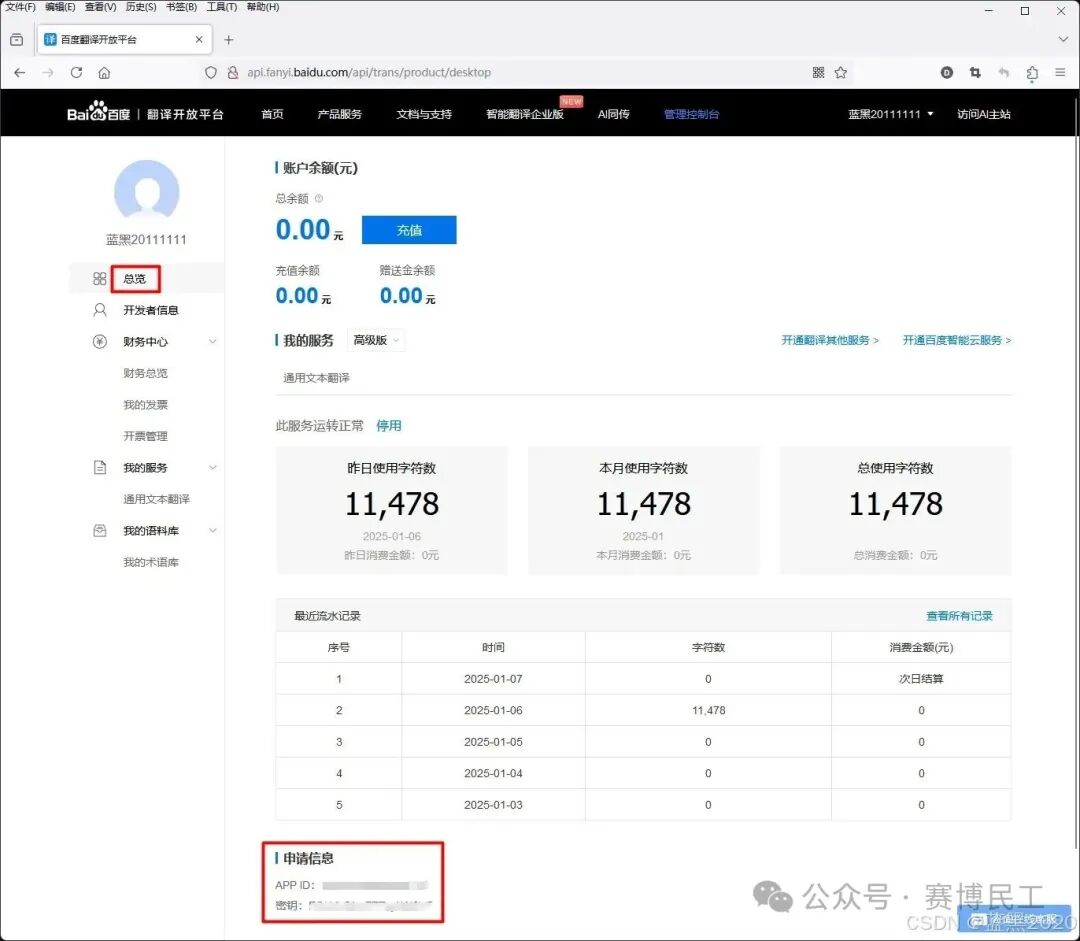Open the 查看(V) menu

point(101,7)
